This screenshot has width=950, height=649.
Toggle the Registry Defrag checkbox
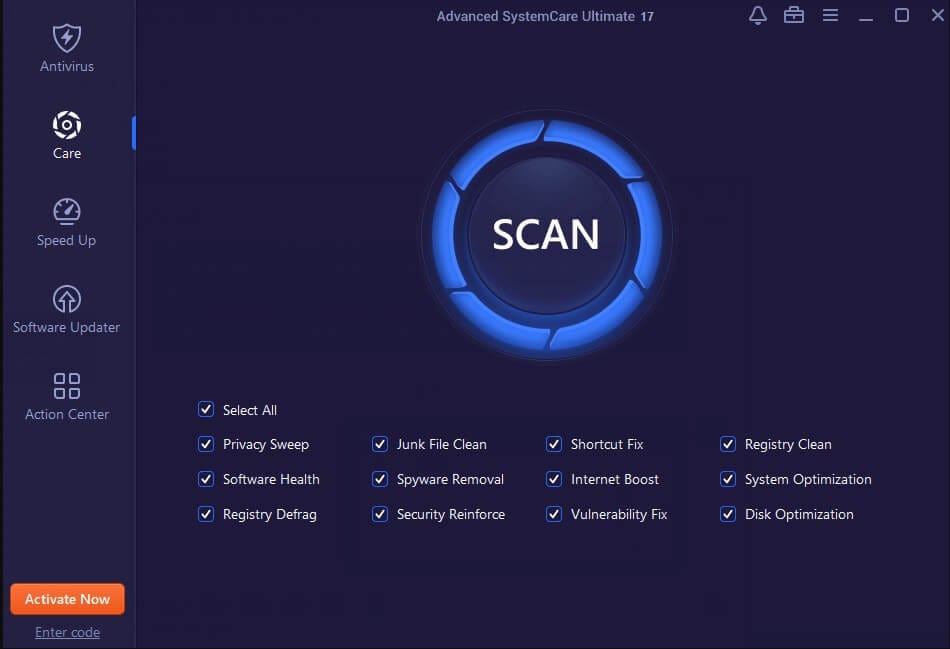pos(206,514)
